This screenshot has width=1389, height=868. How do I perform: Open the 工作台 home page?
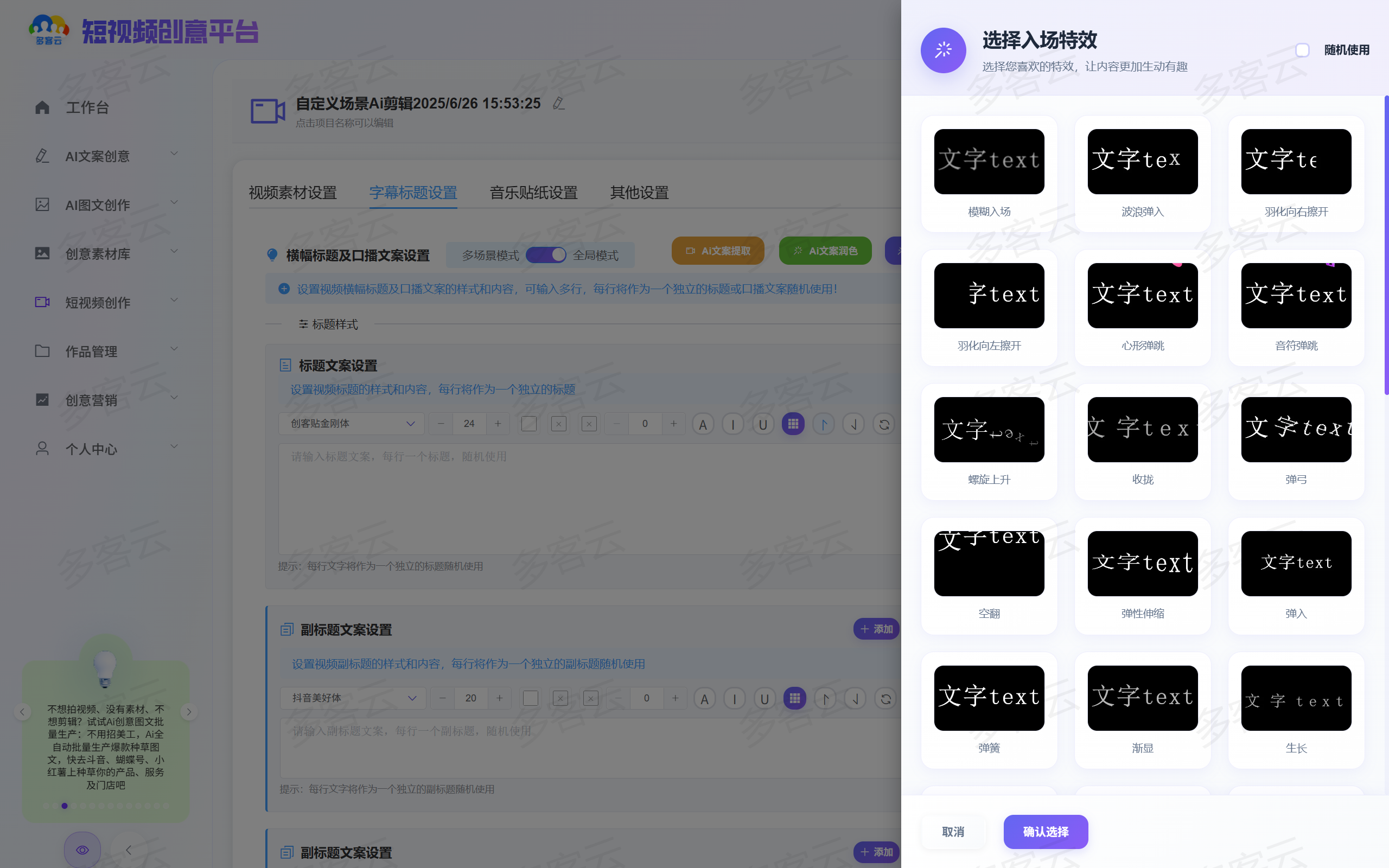[x=86, y=107]
